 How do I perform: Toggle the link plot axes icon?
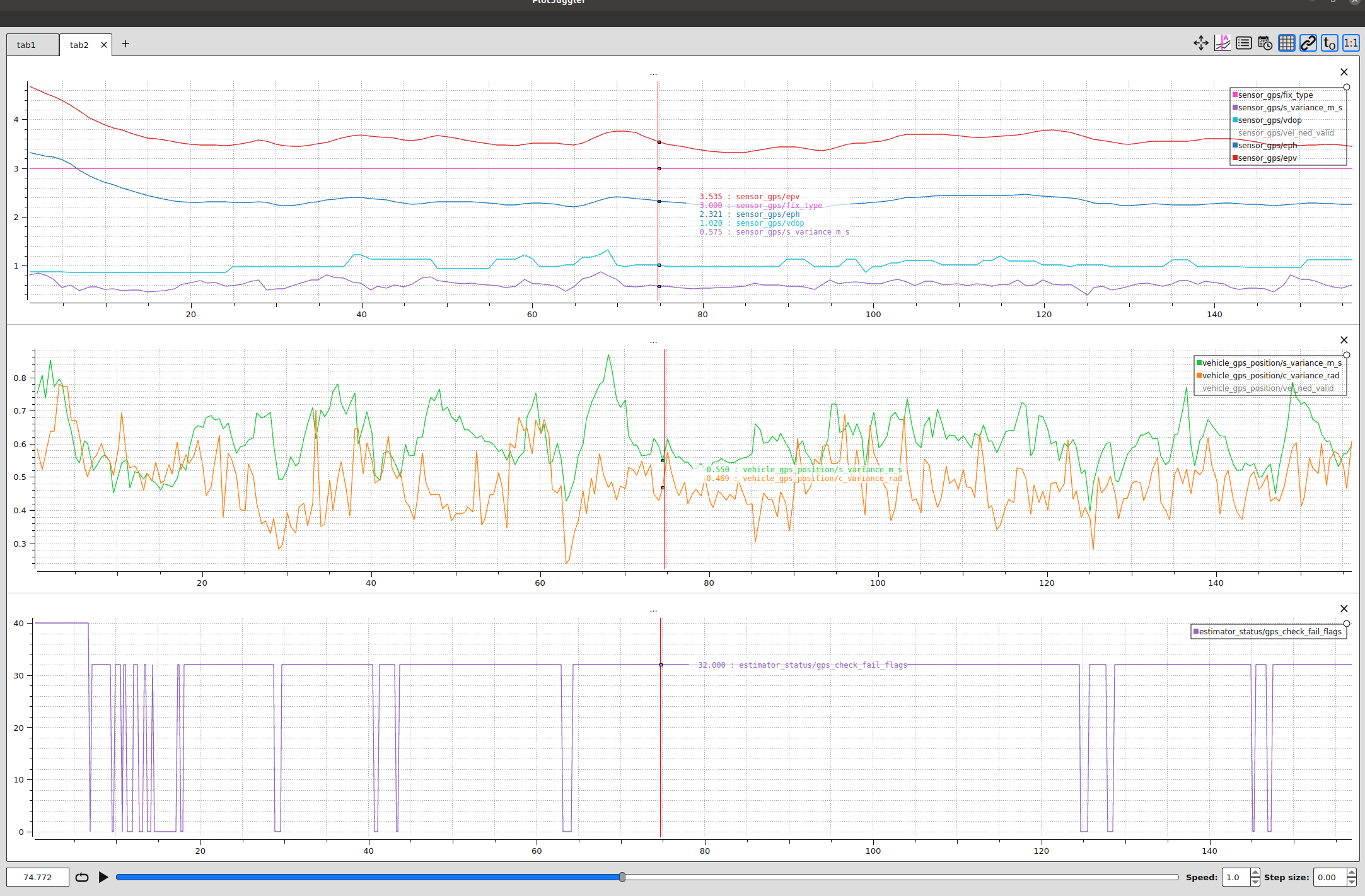[1307, 43]
